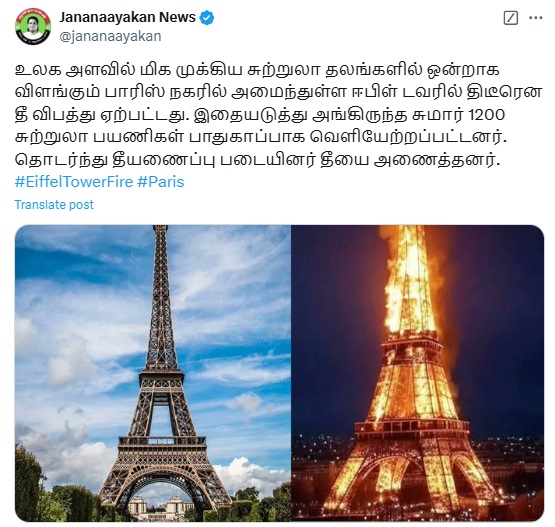
Task: Follow the #Paris hashtag
Action: tap(161, 182)
